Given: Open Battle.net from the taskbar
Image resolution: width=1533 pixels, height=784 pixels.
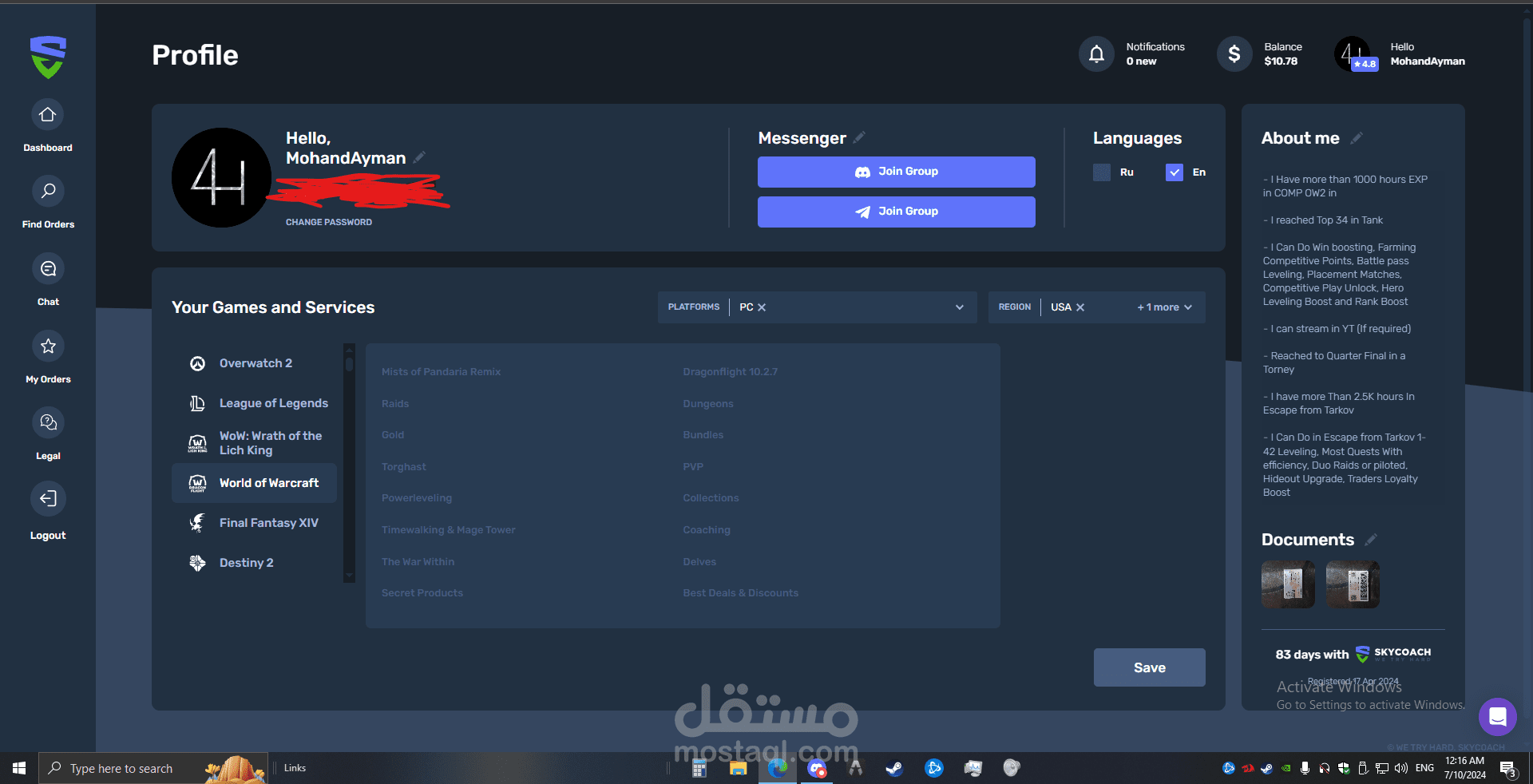Looking at the screenshot, I should pyautogui.click(x=933, y=768).
